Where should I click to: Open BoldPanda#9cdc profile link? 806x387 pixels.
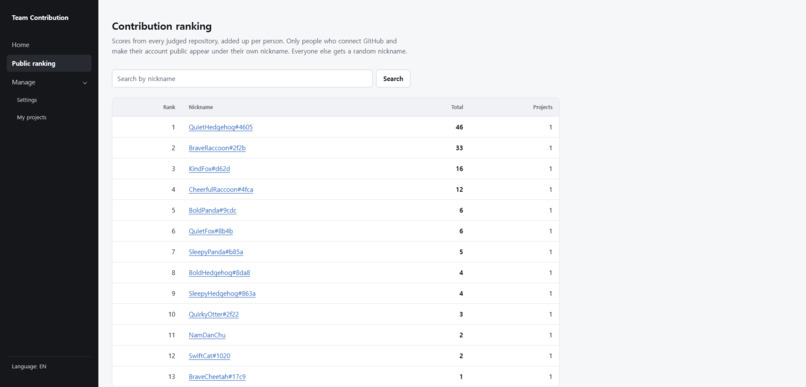212,211
